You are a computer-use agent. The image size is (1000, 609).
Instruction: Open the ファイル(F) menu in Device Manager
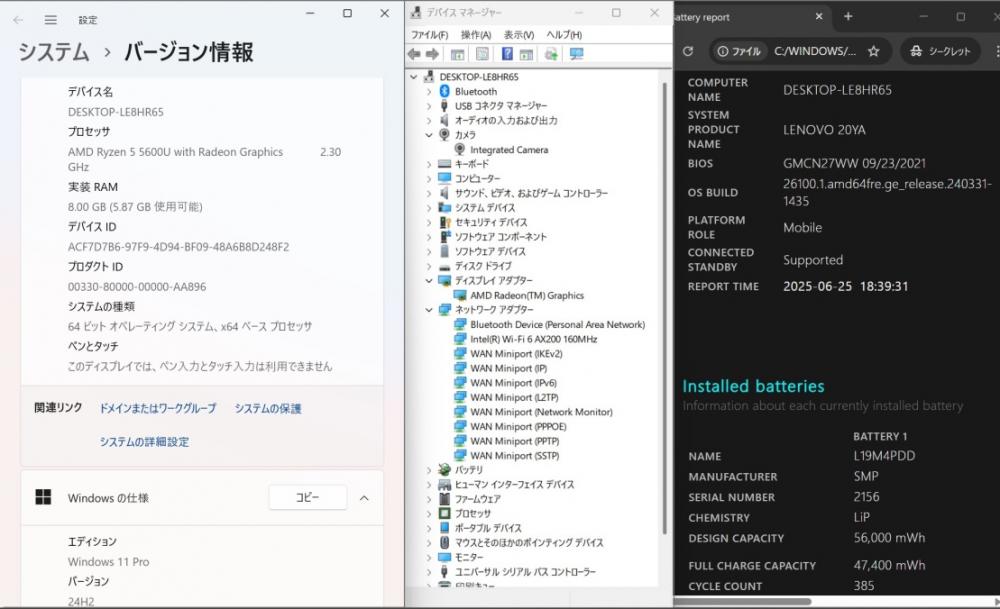[x=429, y=34]
